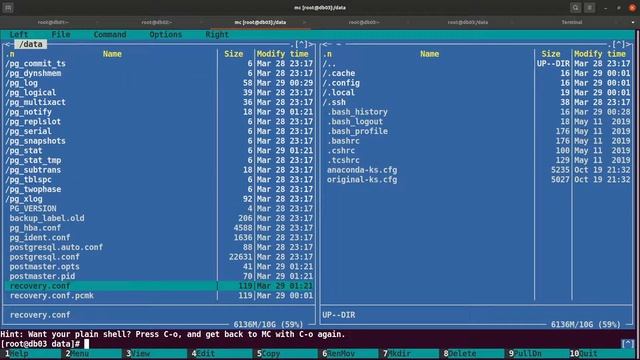Select the postmaster.pid file
The width and height of the screenshot is (640, 360).
pos(159,276)
